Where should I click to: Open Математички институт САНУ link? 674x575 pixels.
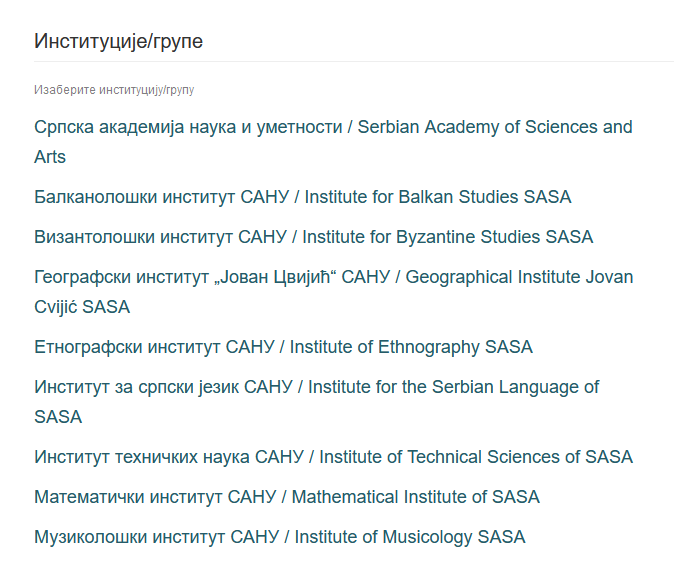pos(154,497)
